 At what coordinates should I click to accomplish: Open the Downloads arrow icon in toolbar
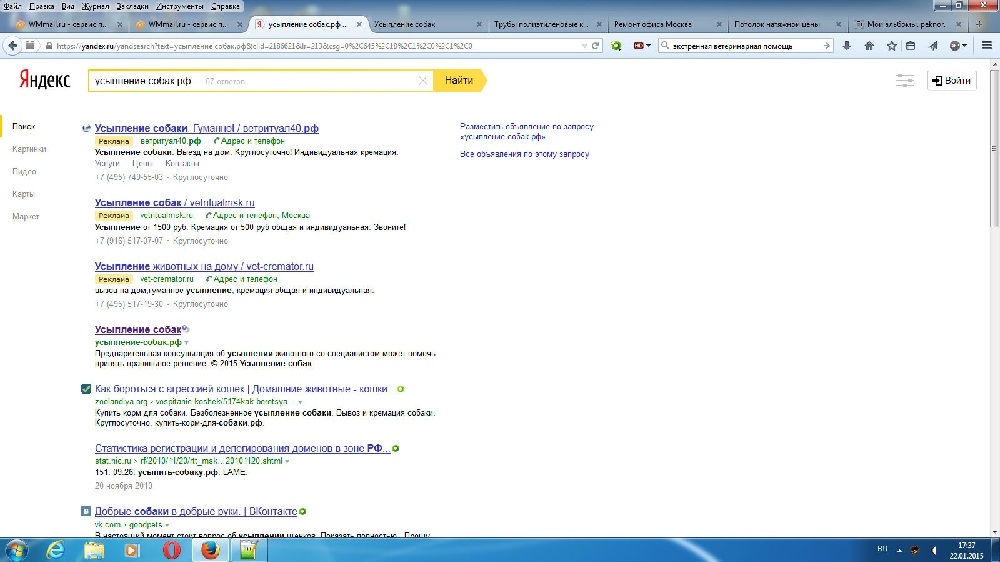coord(847,46)
